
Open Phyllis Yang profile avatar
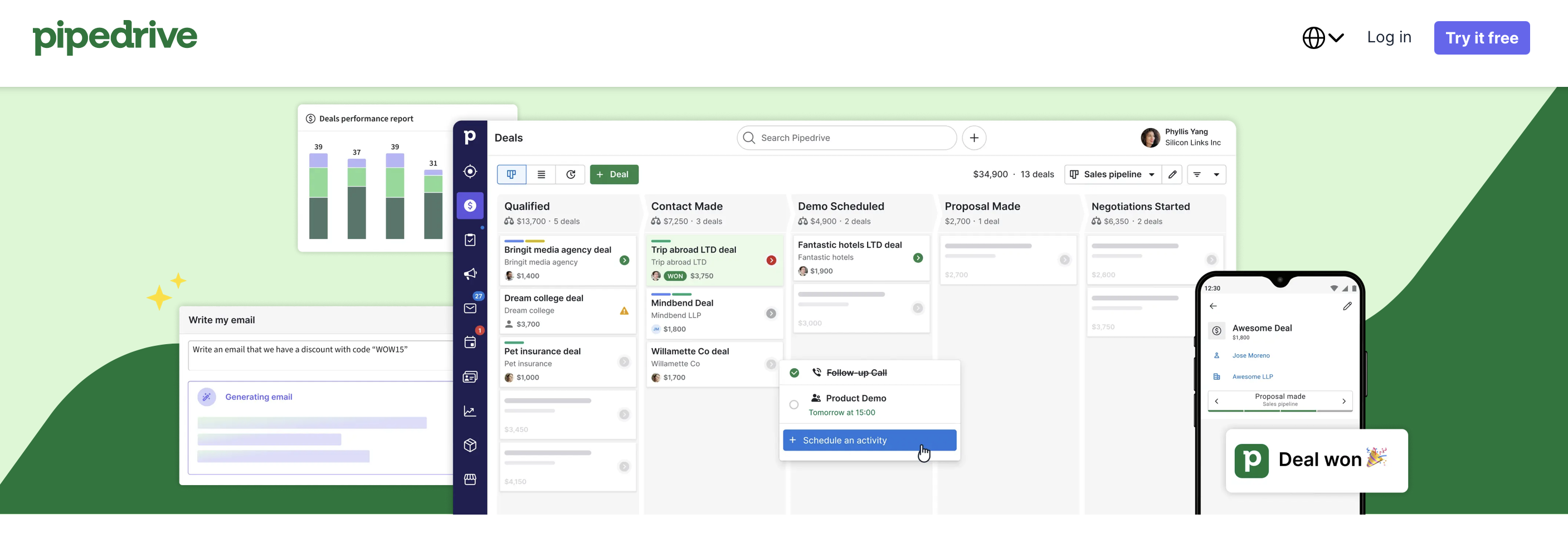coord(1150,138)
